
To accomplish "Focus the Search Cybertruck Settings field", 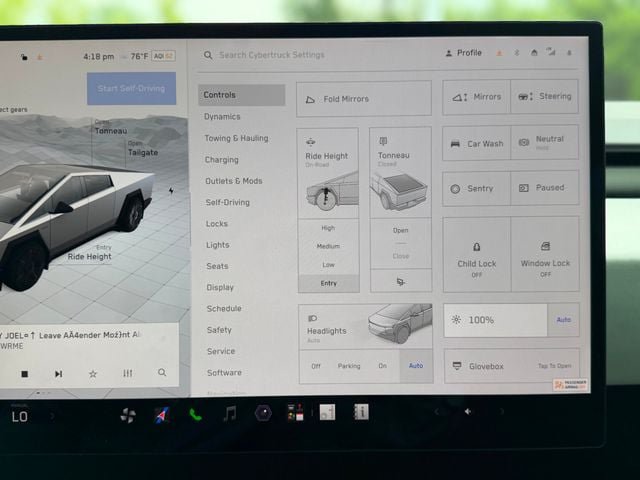I will 271,55.
